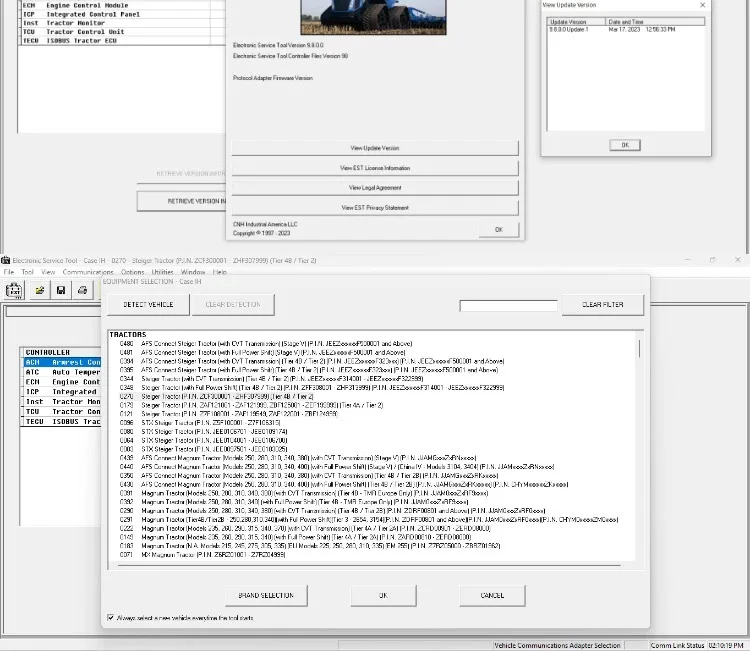This screenshot has height=651, width=750.
Task: Click the TRACTORS category header
Action: (128, 334)
